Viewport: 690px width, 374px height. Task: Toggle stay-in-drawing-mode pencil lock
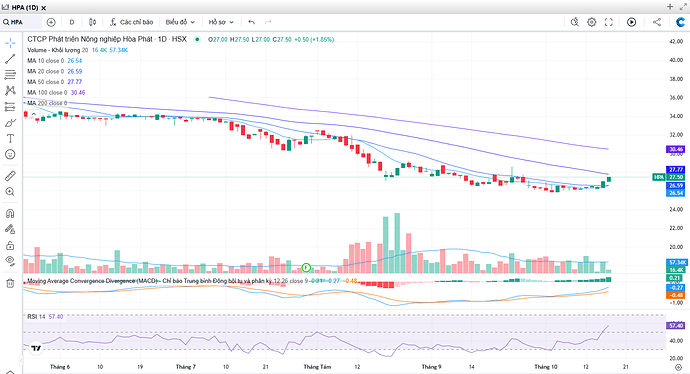tap(10, 229)
